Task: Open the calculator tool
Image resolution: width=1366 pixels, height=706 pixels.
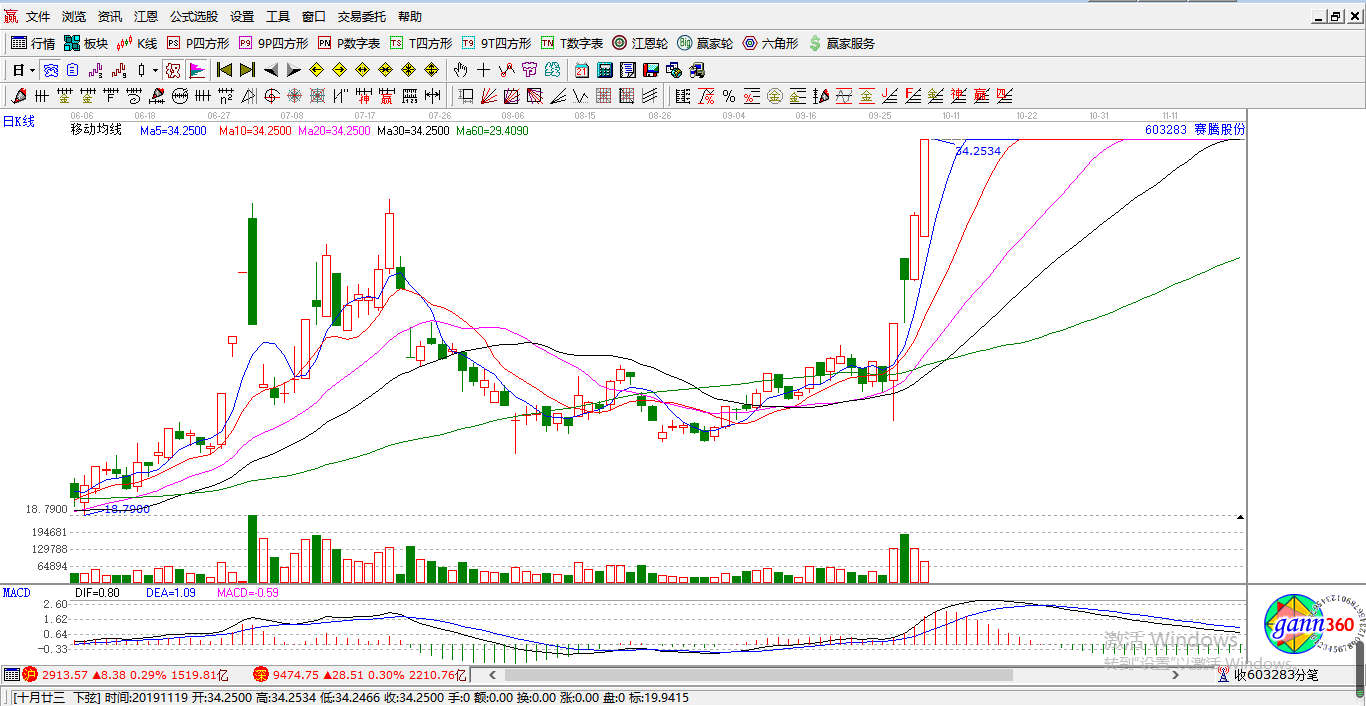Action: click(x=605, y=70)
